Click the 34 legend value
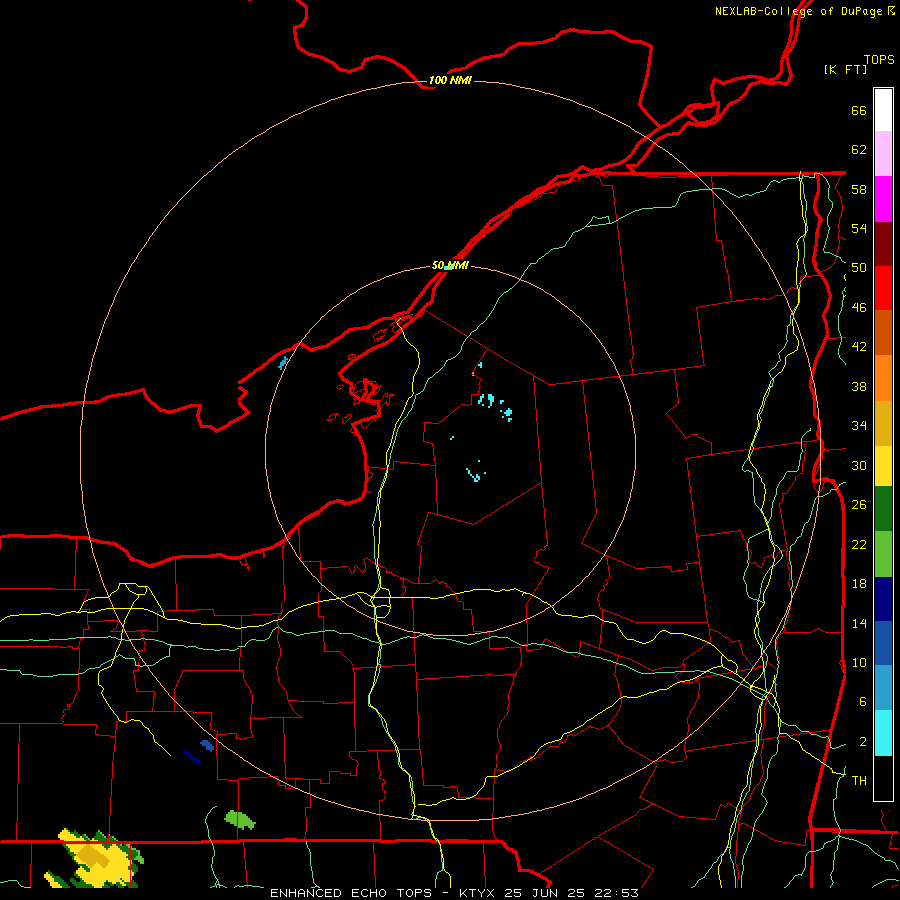 pyautogui.click(x=859, y=425)
